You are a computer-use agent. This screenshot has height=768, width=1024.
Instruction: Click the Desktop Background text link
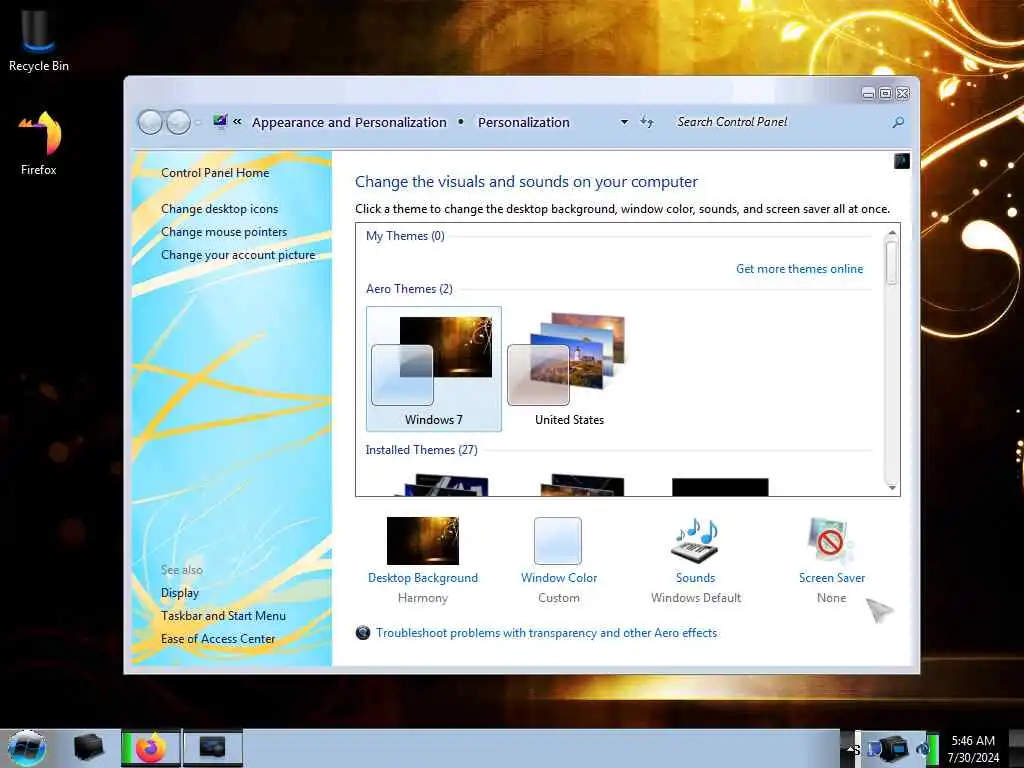pyautogui.click(x=423, y=578)
